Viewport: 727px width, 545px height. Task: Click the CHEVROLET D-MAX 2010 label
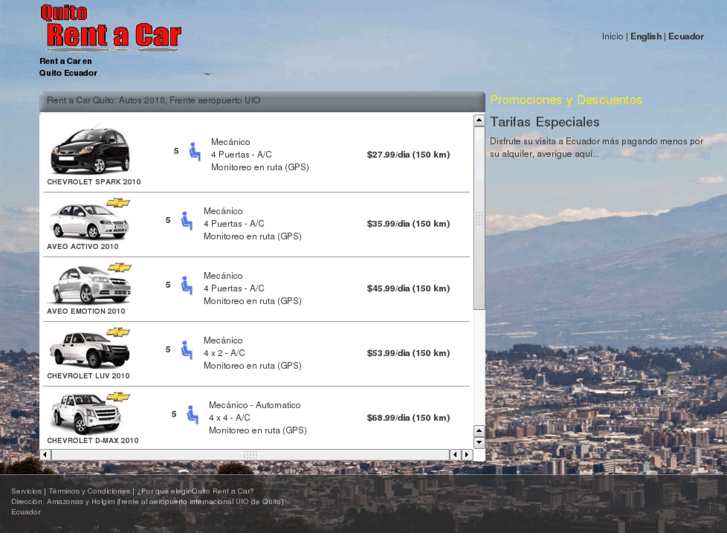pyautogui.click(x=92, y=440)
